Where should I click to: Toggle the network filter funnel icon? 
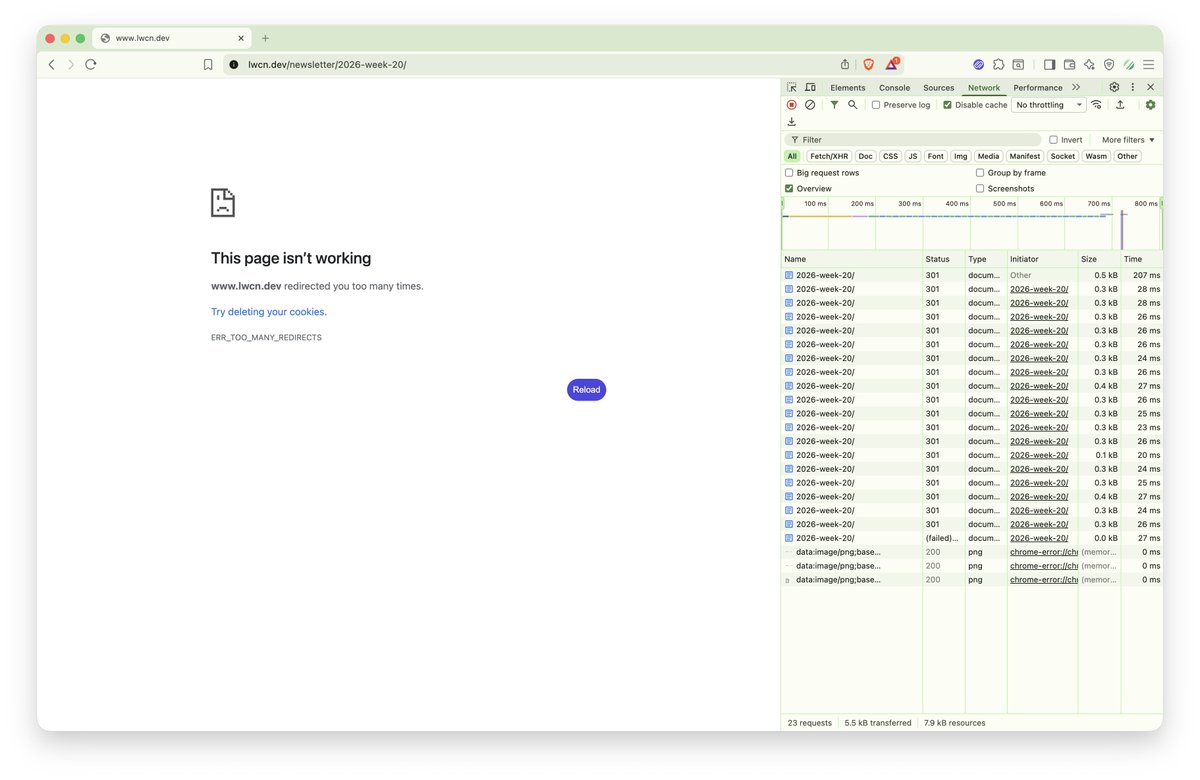(x=834, y=105)
